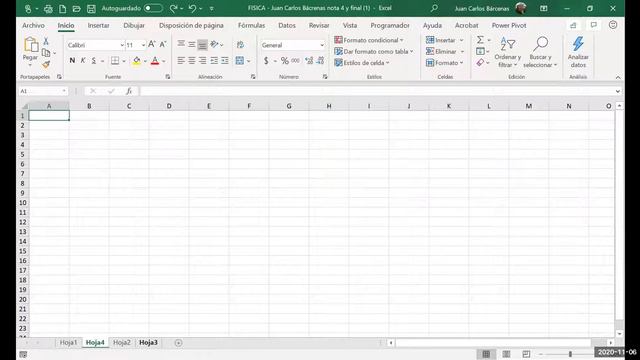Click the increase decimals icon
The width and height of the screenshot is (640, 360).
[x=309, y=61]
